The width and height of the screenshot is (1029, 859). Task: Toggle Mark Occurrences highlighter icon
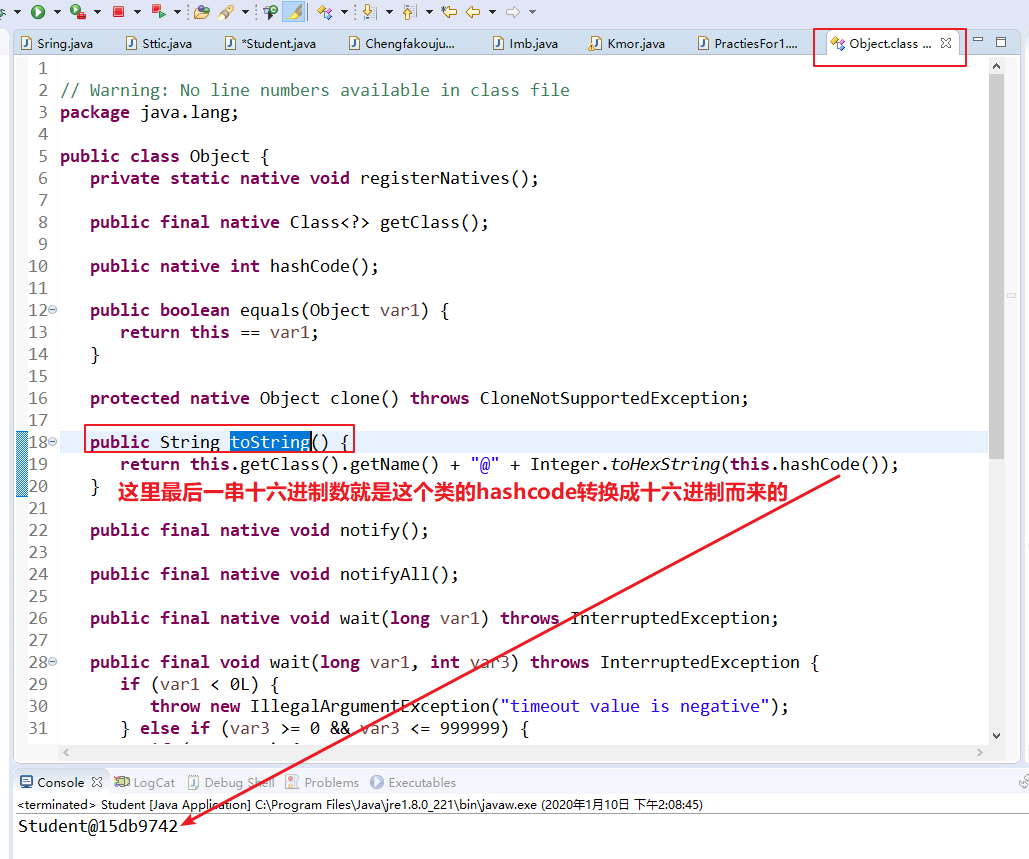(294, 12)
